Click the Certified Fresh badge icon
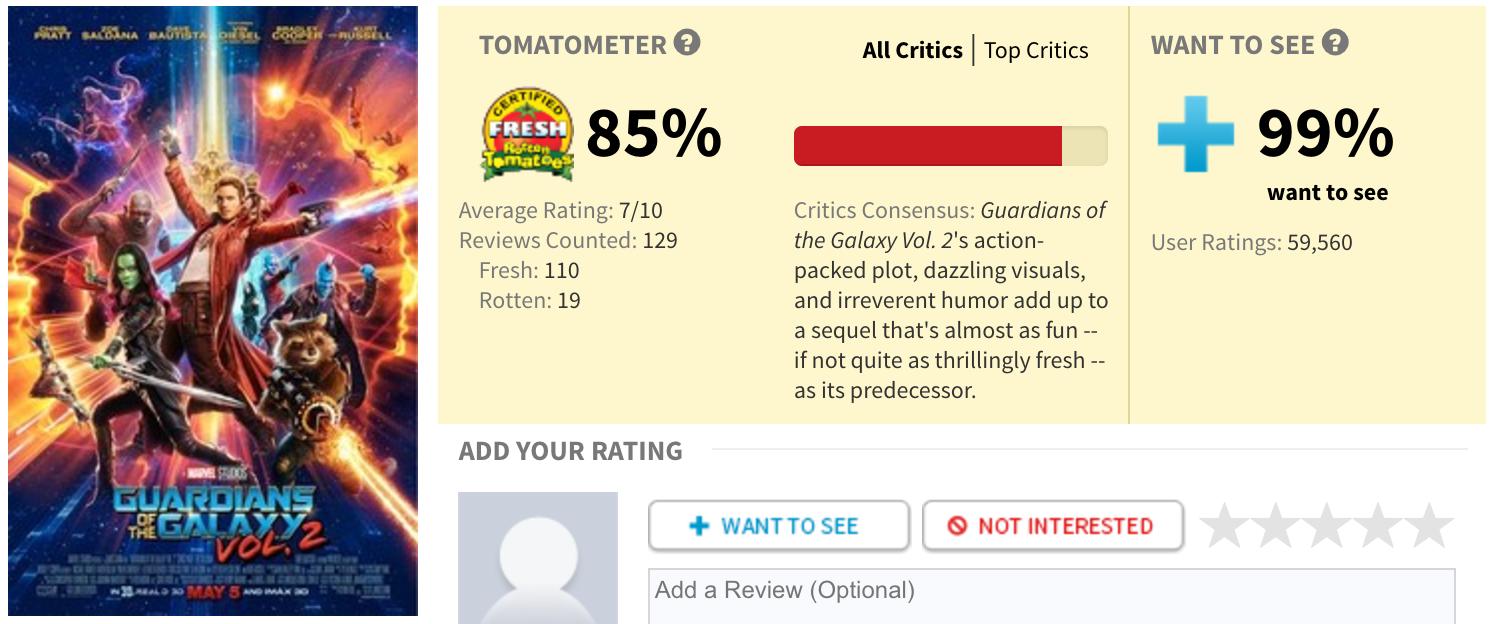This screenshot has width=1494, height=624. click(x=527, y=133)
